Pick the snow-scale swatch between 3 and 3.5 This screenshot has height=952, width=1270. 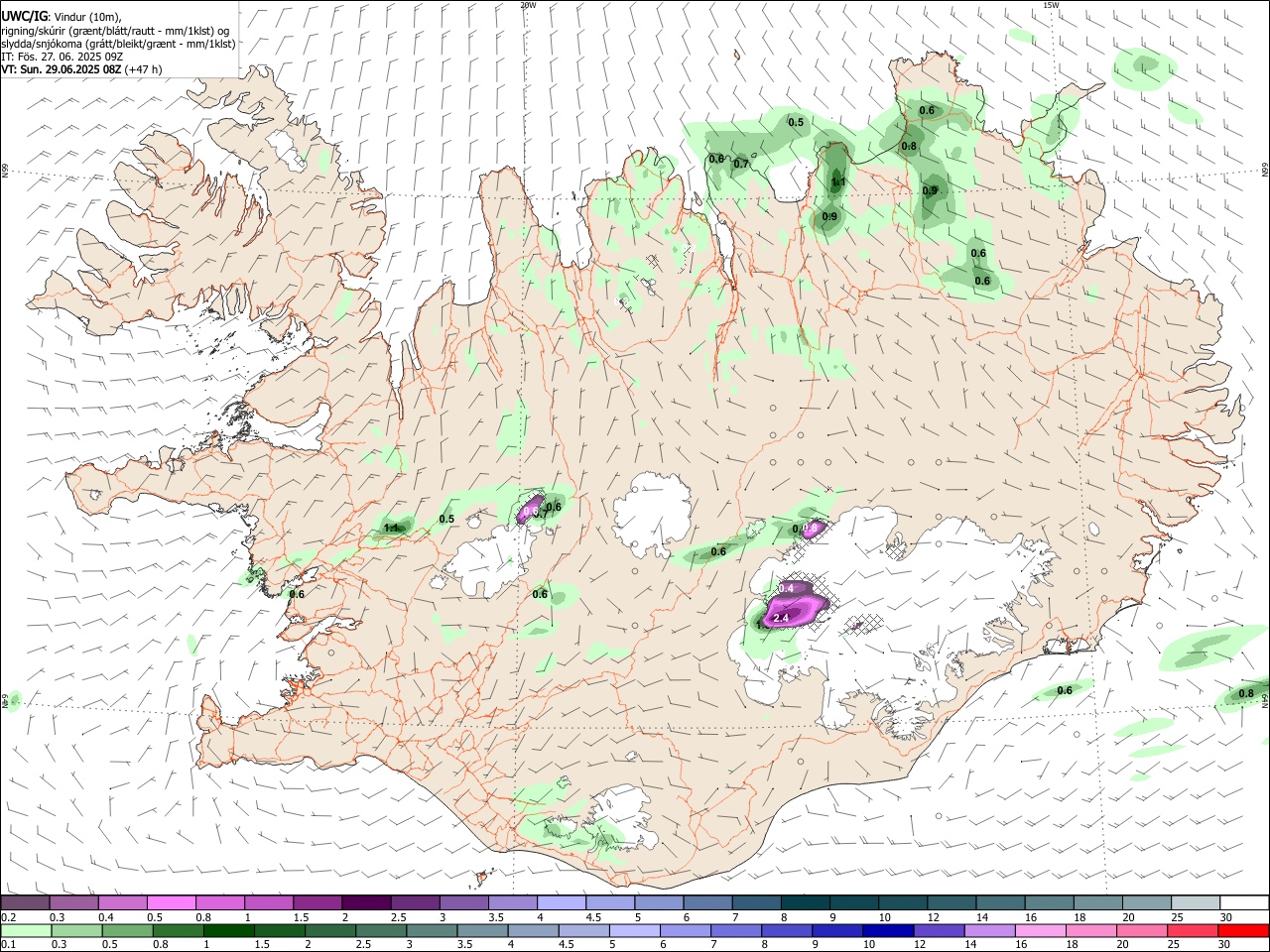(462, 902)
